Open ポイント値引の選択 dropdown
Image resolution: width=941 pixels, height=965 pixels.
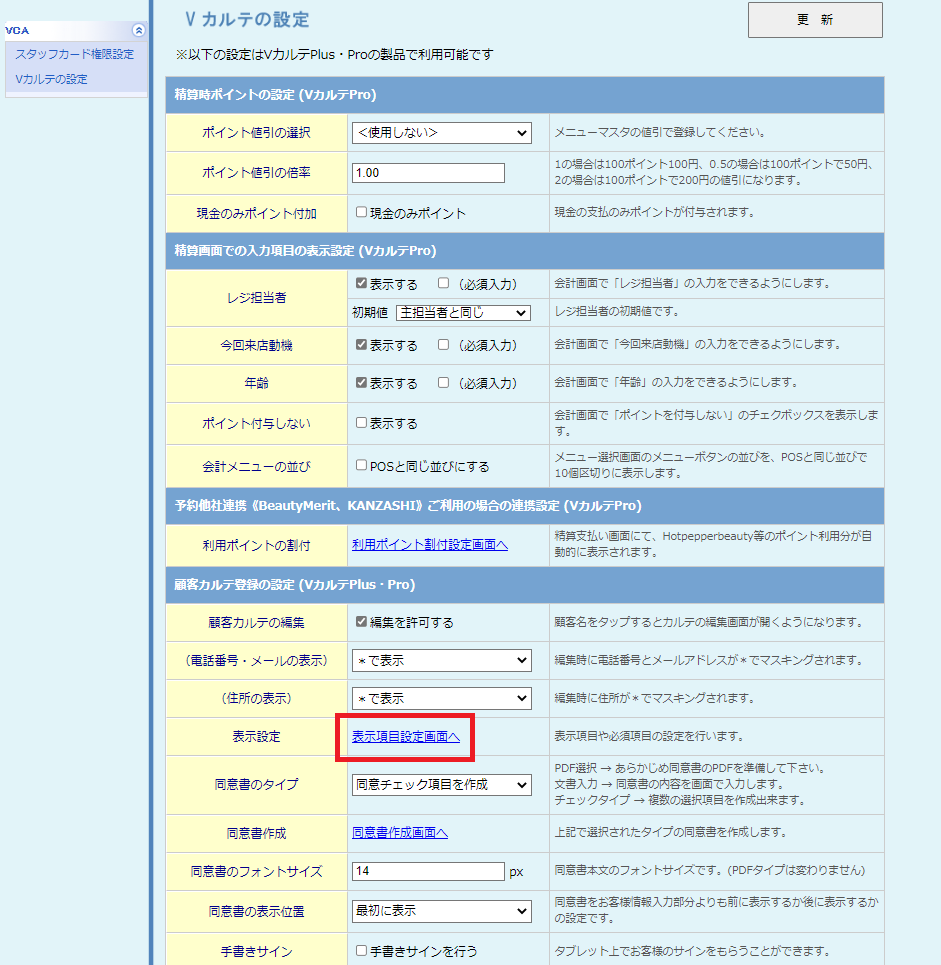tap(441, 133)
